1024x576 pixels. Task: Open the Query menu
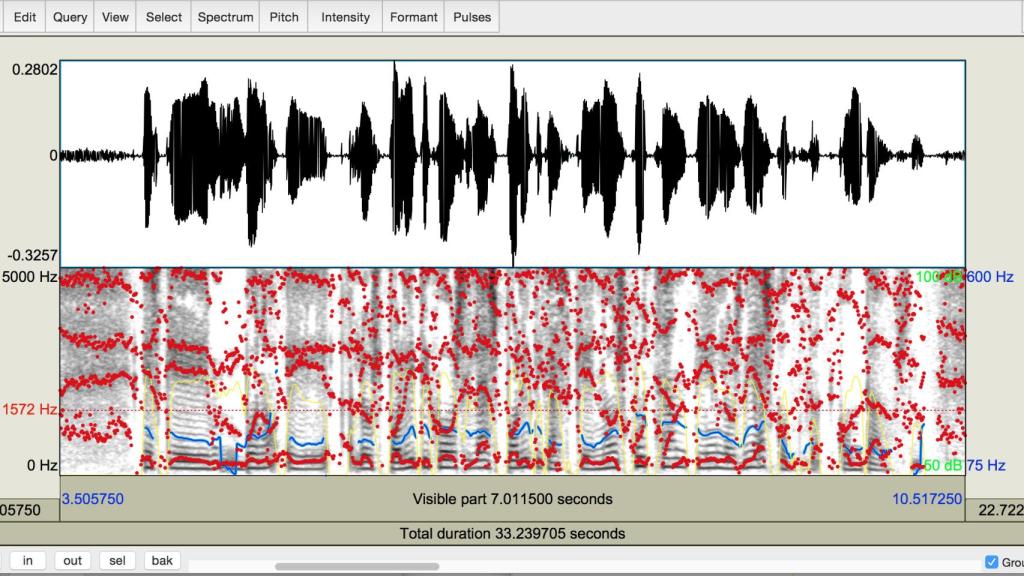pos(70,17)
